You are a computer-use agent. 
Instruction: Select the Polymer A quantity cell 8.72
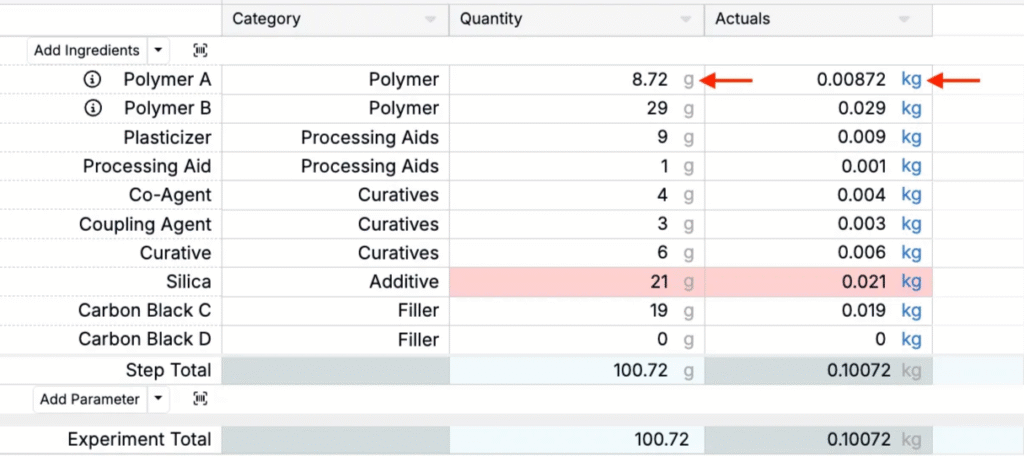tap(642, 80)
